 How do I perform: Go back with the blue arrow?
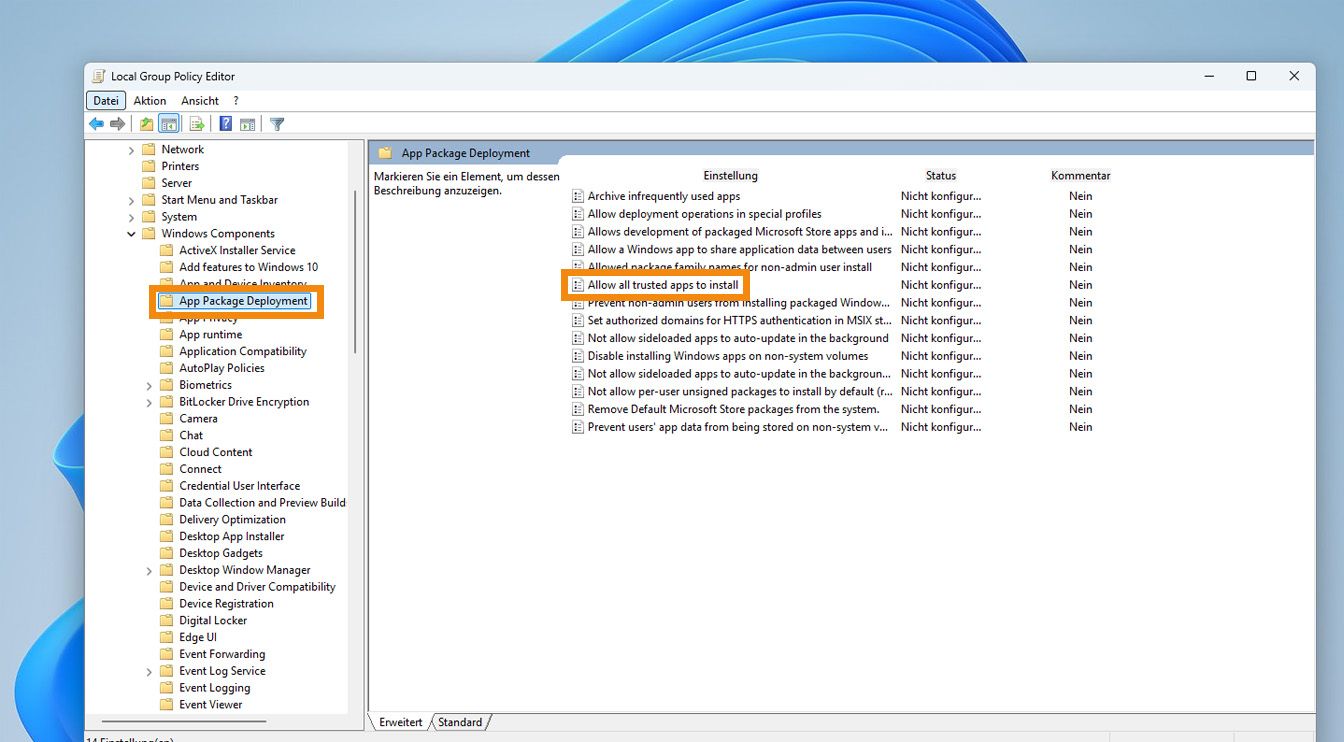[x=96, y=124]
